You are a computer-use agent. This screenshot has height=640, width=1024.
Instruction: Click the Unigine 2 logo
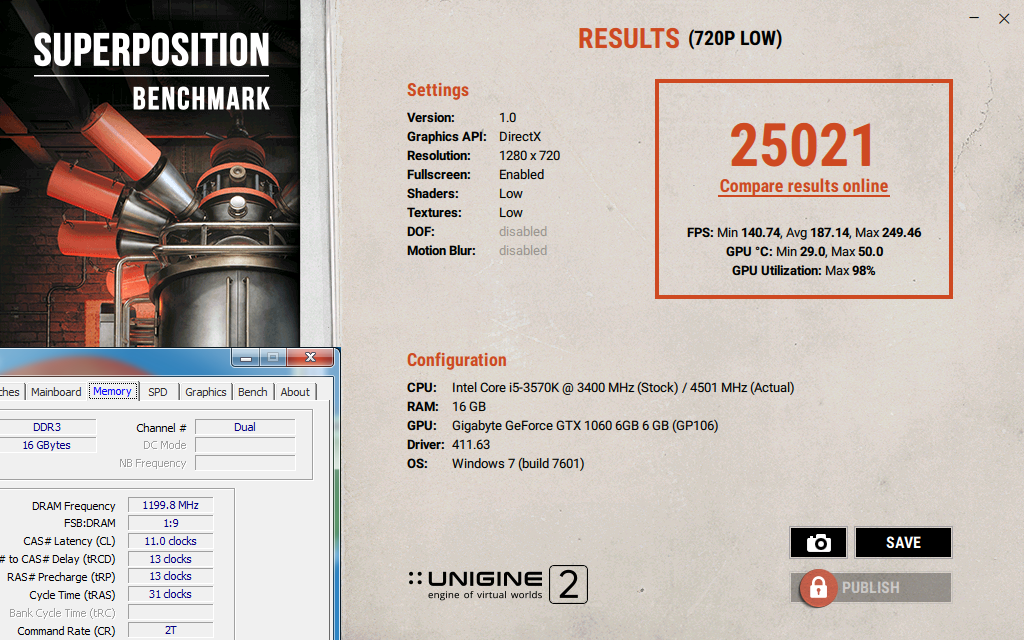point(498,584)
